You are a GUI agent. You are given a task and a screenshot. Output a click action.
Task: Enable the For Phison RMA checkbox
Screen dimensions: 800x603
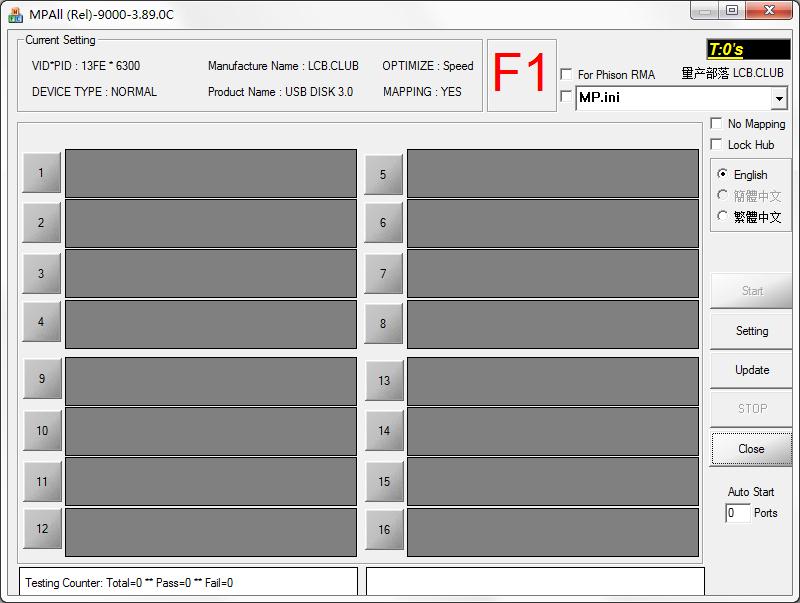point(566,74)
